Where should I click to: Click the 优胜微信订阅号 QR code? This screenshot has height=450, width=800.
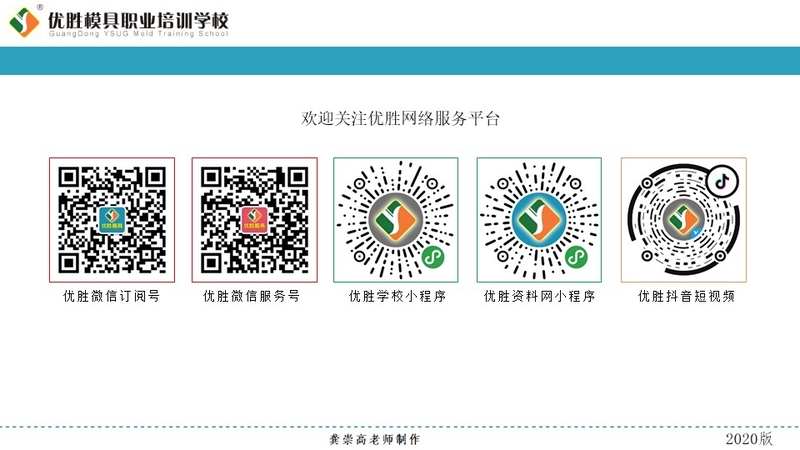pos(112,220)
